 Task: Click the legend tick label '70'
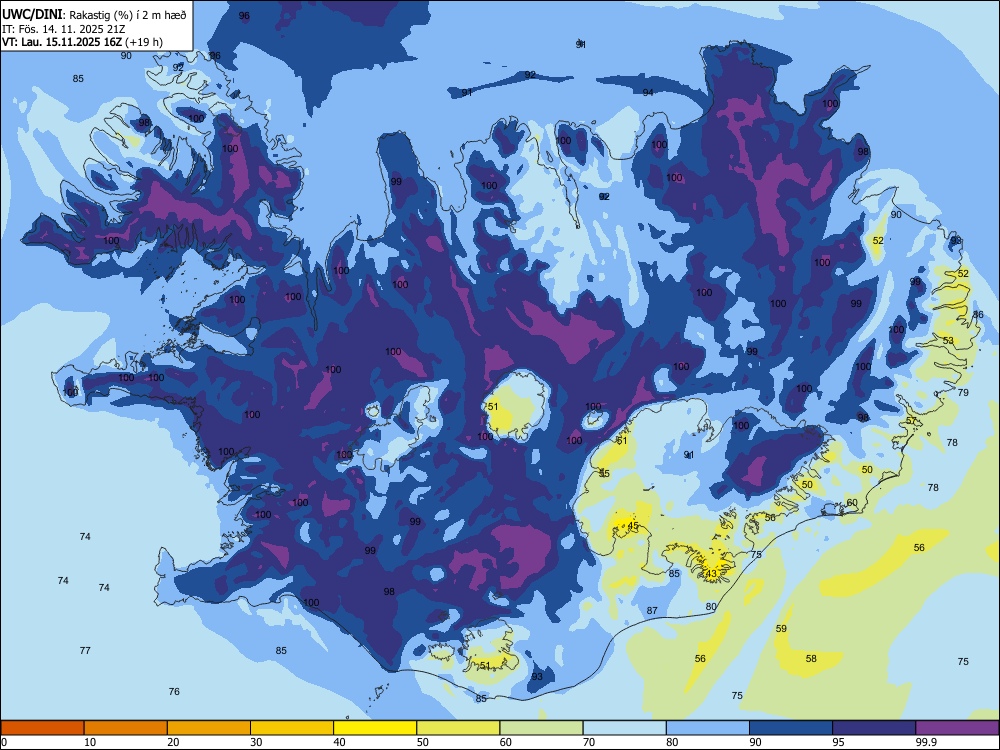[x=589, y=742]
